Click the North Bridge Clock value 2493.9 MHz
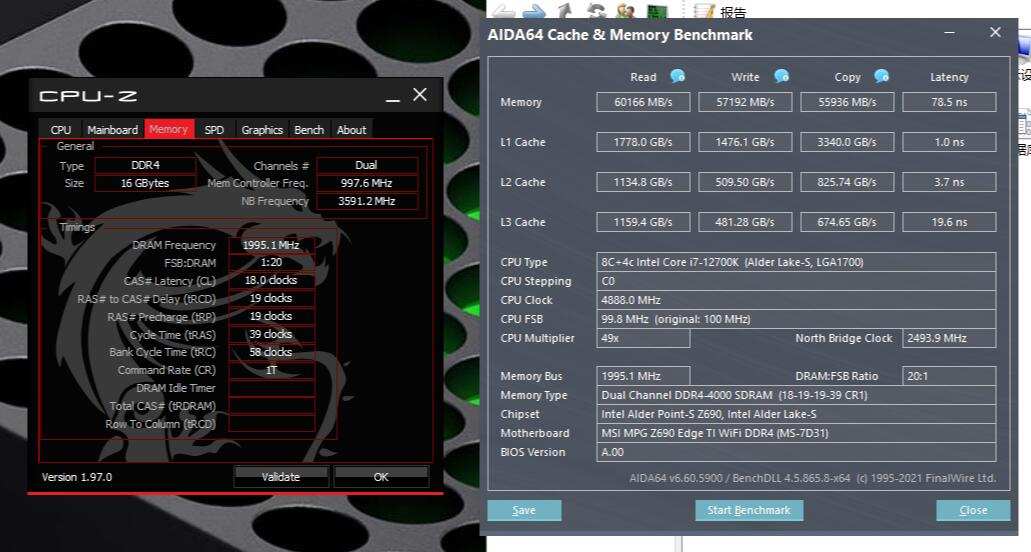Image resolution: width=1031 pixels, height=552 pixels. [949, 338]
